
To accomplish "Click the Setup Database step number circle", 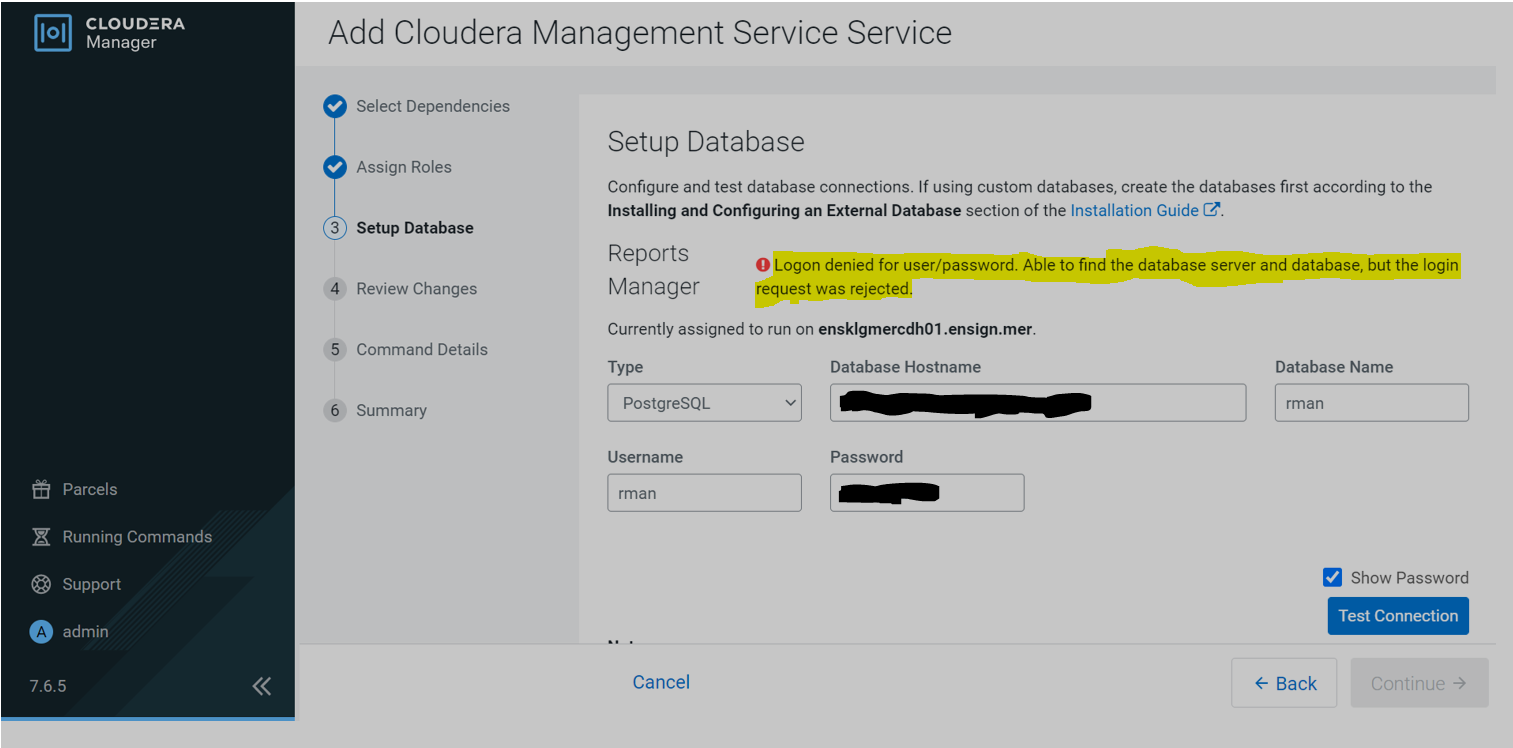I will (334, 228).
